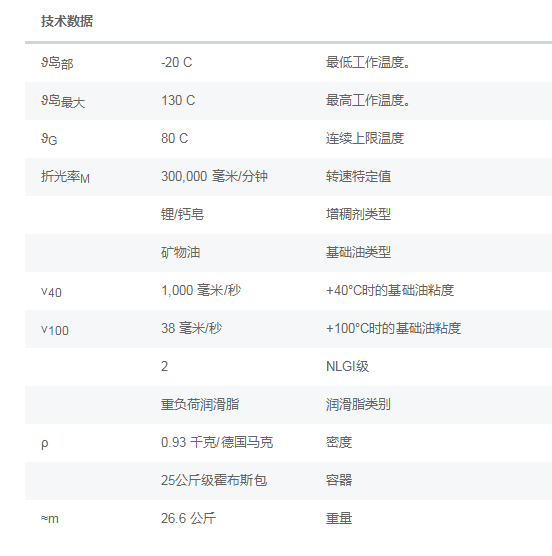Select the NLGI级 label
552x556 pixels.
[x=347, y=366]
